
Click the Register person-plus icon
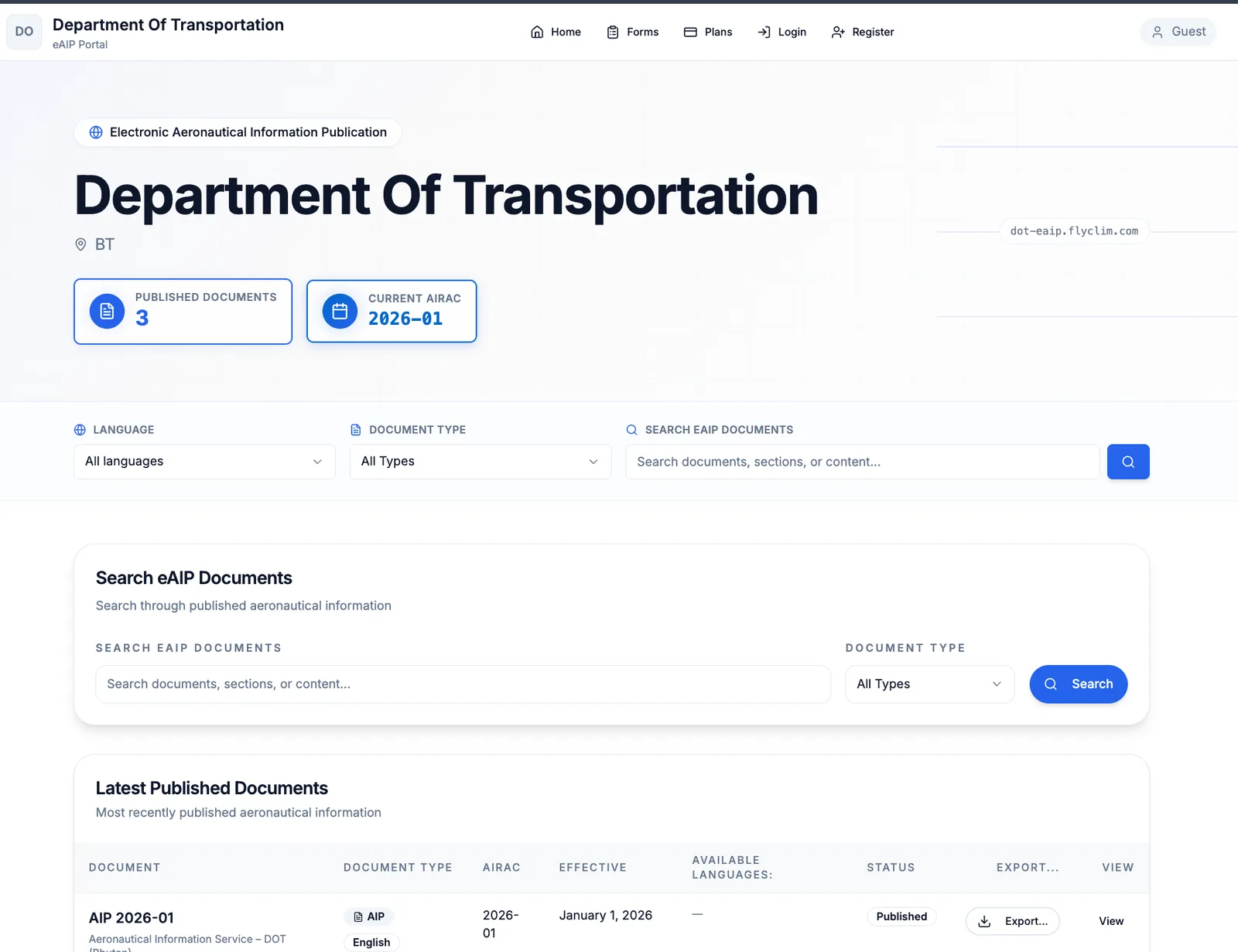838,32
